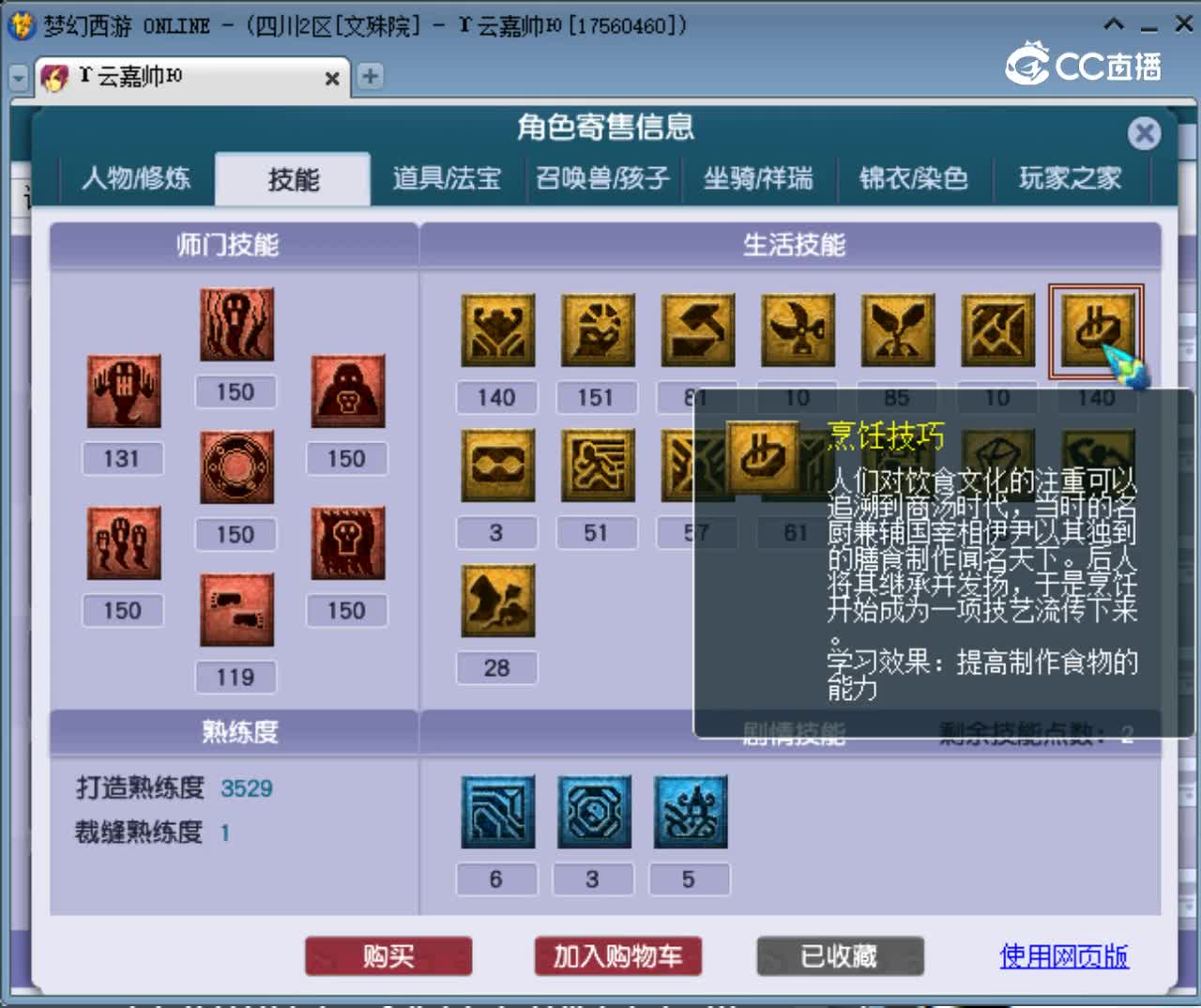Select the footprints school skill icon above level 119
Image resolution: width=1201 pixels, height=1008 pixels.
coord(236,609)
